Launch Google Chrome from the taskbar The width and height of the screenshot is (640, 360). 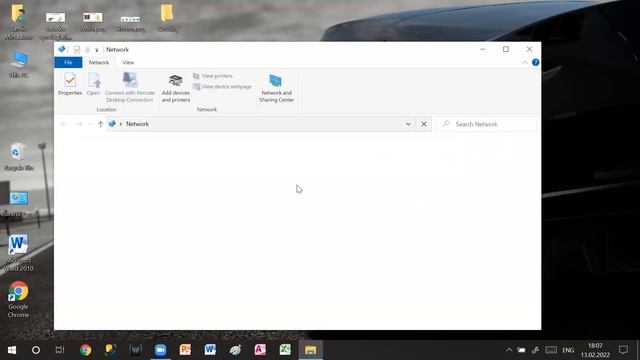86,350
